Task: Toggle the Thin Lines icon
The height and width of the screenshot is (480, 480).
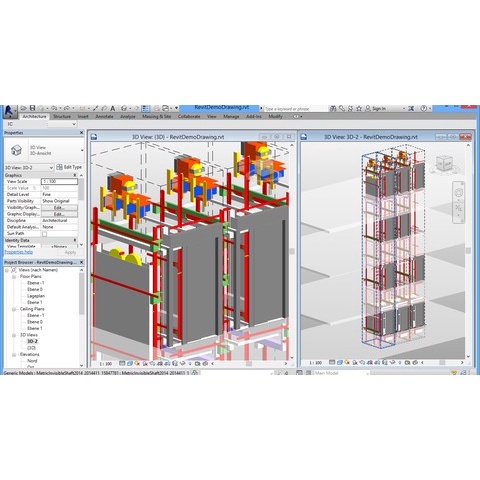Action: [x=145, y=108]
